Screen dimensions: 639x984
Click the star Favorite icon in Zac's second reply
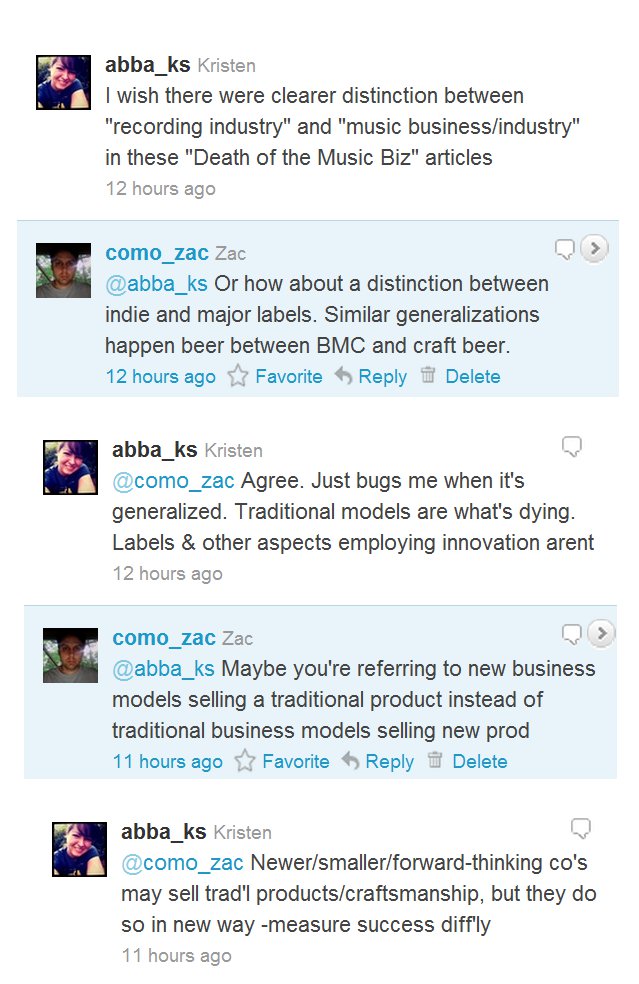click(x=245, y=762)
